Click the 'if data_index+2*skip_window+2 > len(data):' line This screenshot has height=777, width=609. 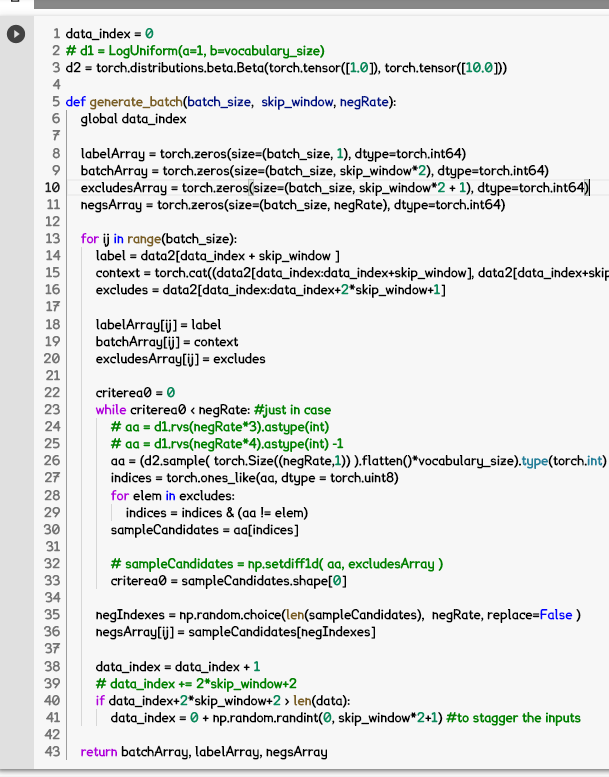click(x=223, y=701)
